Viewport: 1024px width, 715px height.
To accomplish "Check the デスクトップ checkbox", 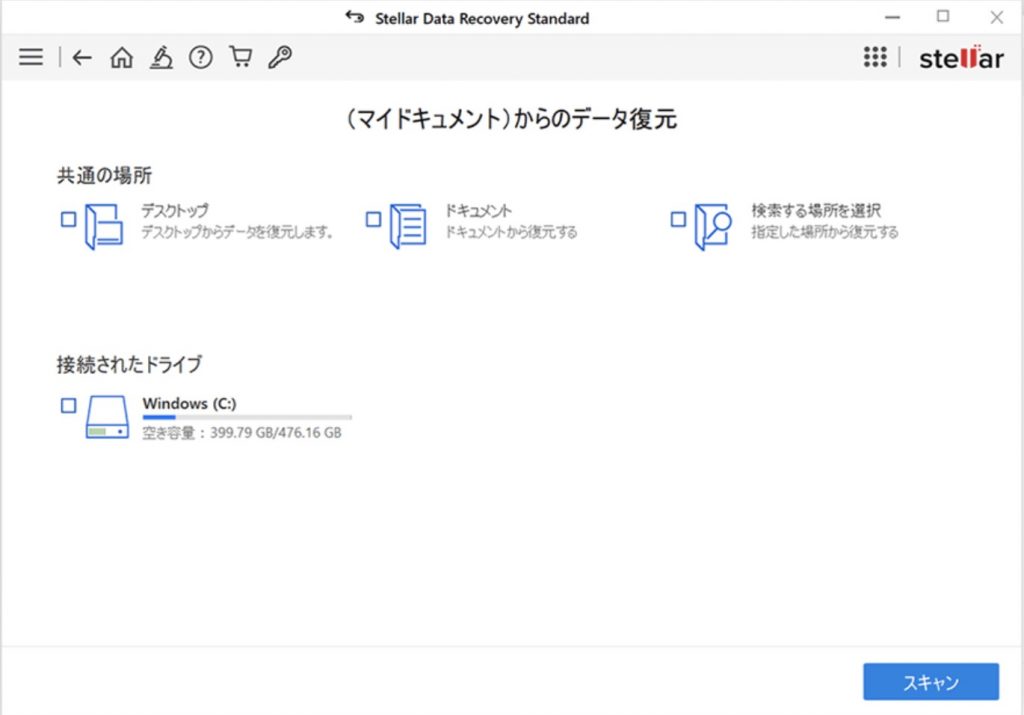I will (69, 219).
